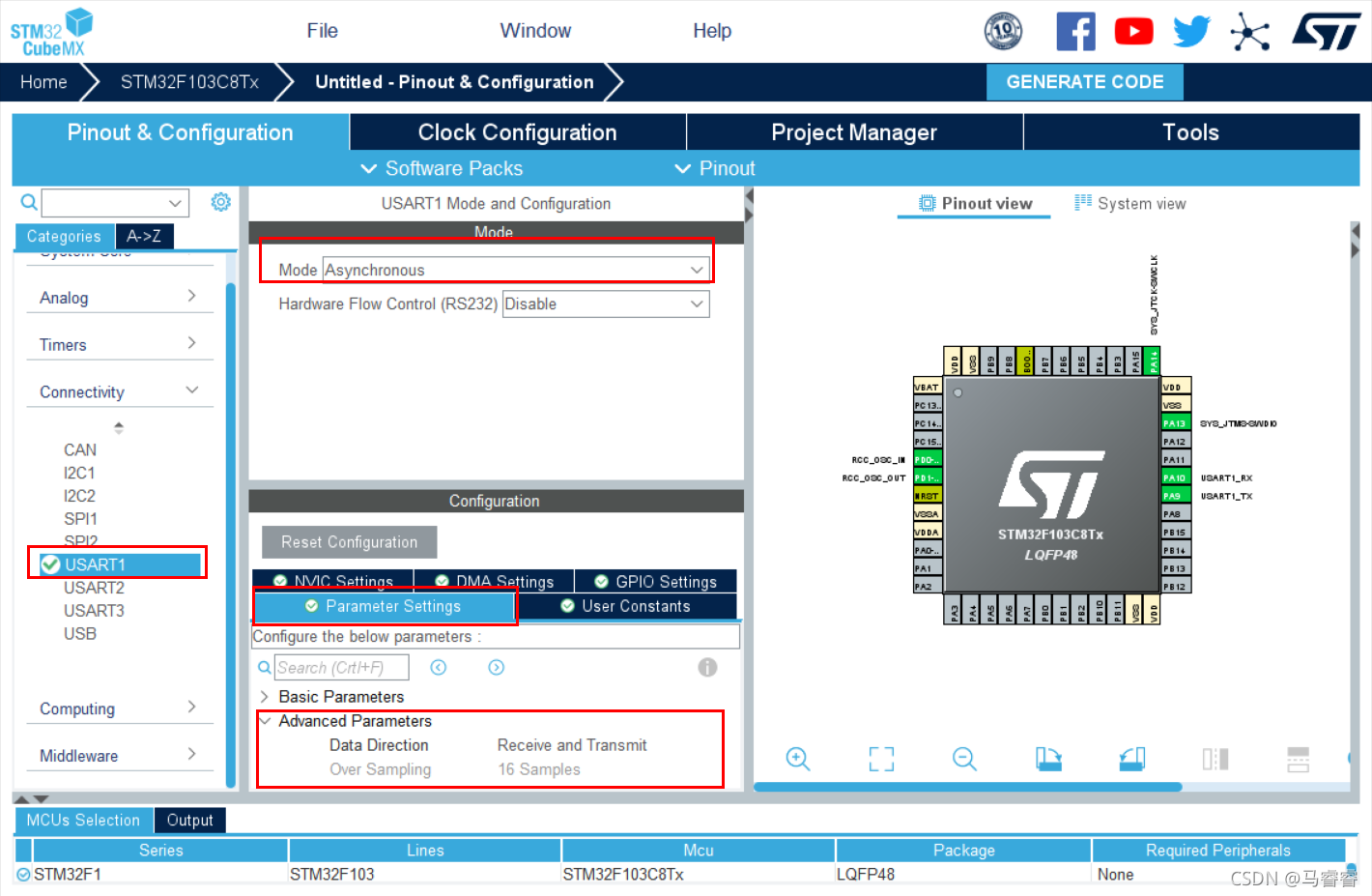Select the PA10 USART1_RX pin
The width and height of the screenshot is (1372, 896).
pos(1175,477)
